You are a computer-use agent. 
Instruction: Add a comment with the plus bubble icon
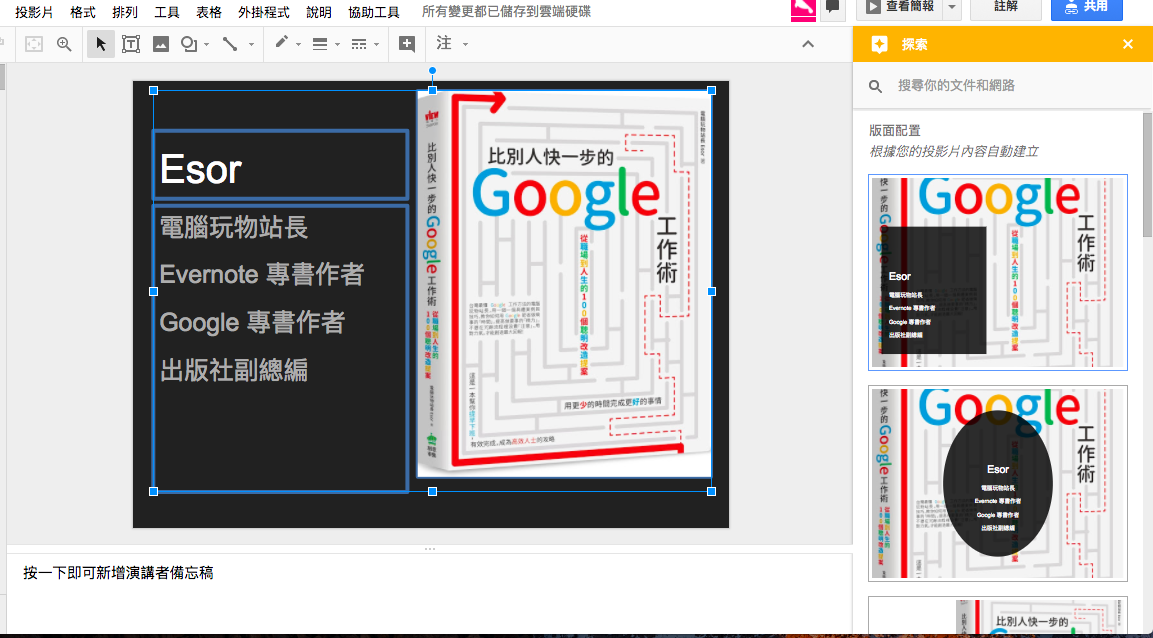click(x=407, y=44)
